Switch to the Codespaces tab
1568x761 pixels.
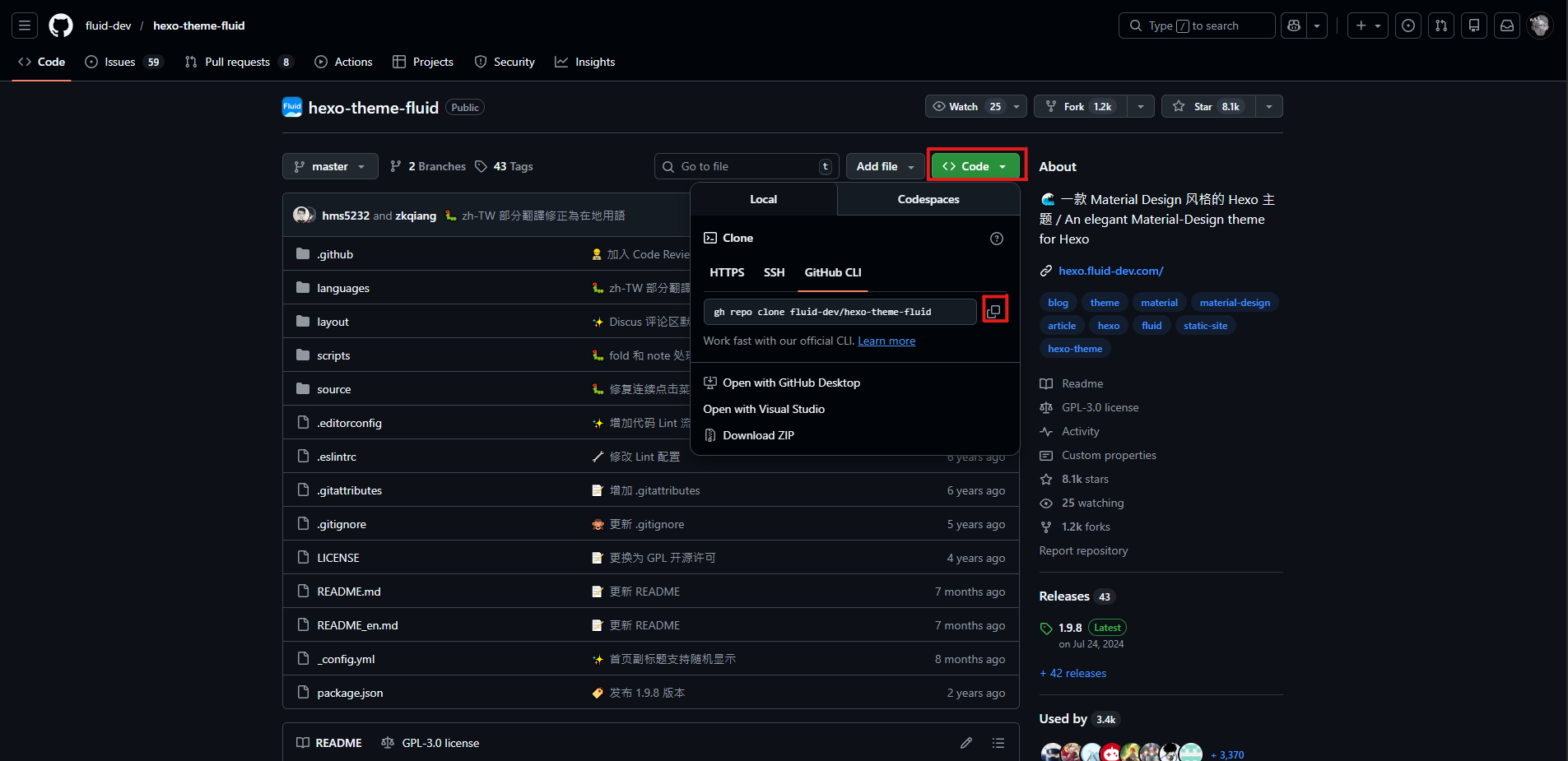pos(928,199)
